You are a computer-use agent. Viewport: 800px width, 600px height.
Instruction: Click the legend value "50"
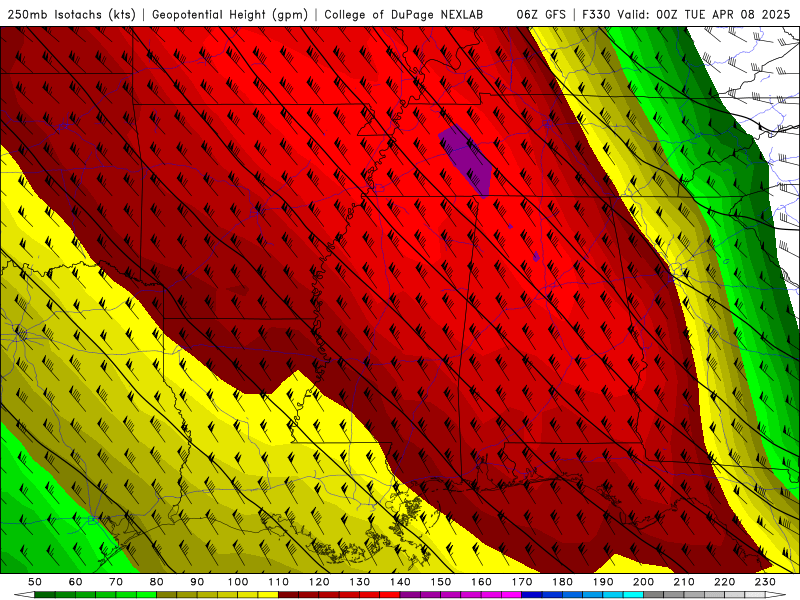click(x=35, y=582)
